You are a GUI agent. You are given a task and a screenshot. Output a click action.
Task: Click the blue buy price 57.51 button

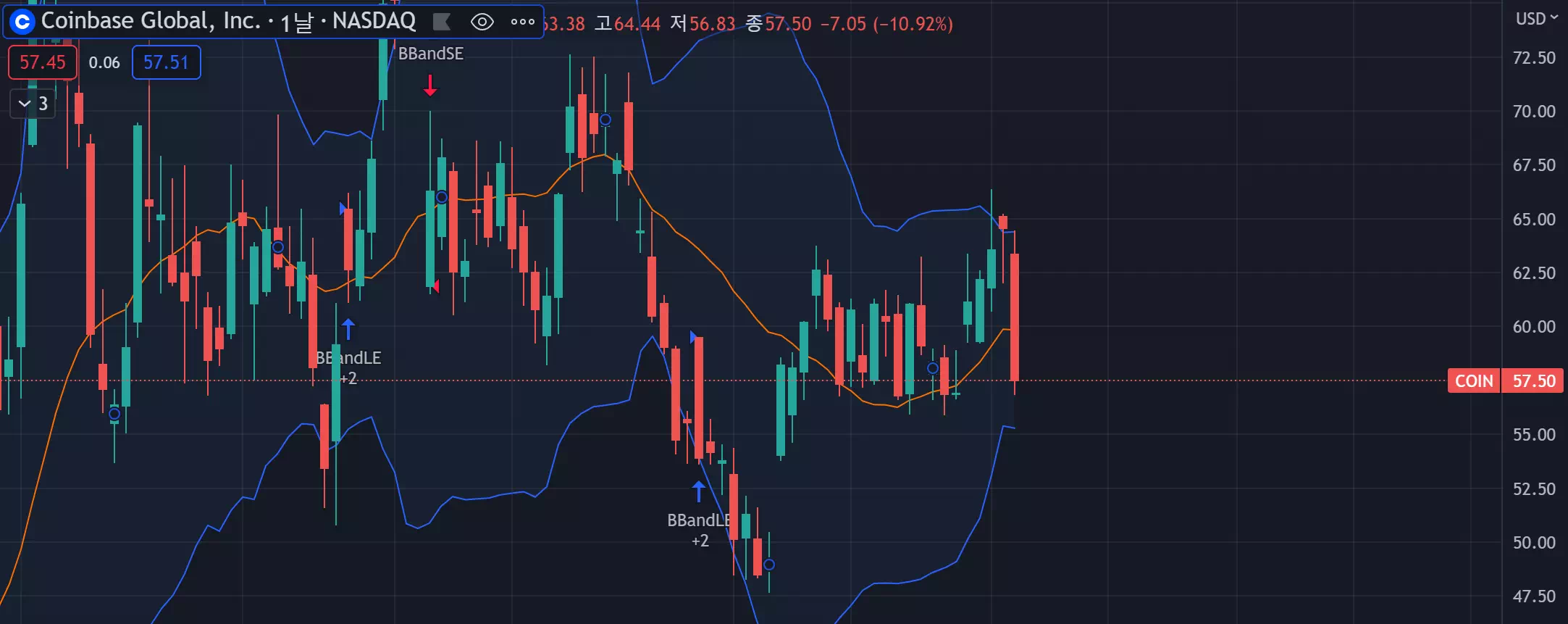[x=166, y=62]
